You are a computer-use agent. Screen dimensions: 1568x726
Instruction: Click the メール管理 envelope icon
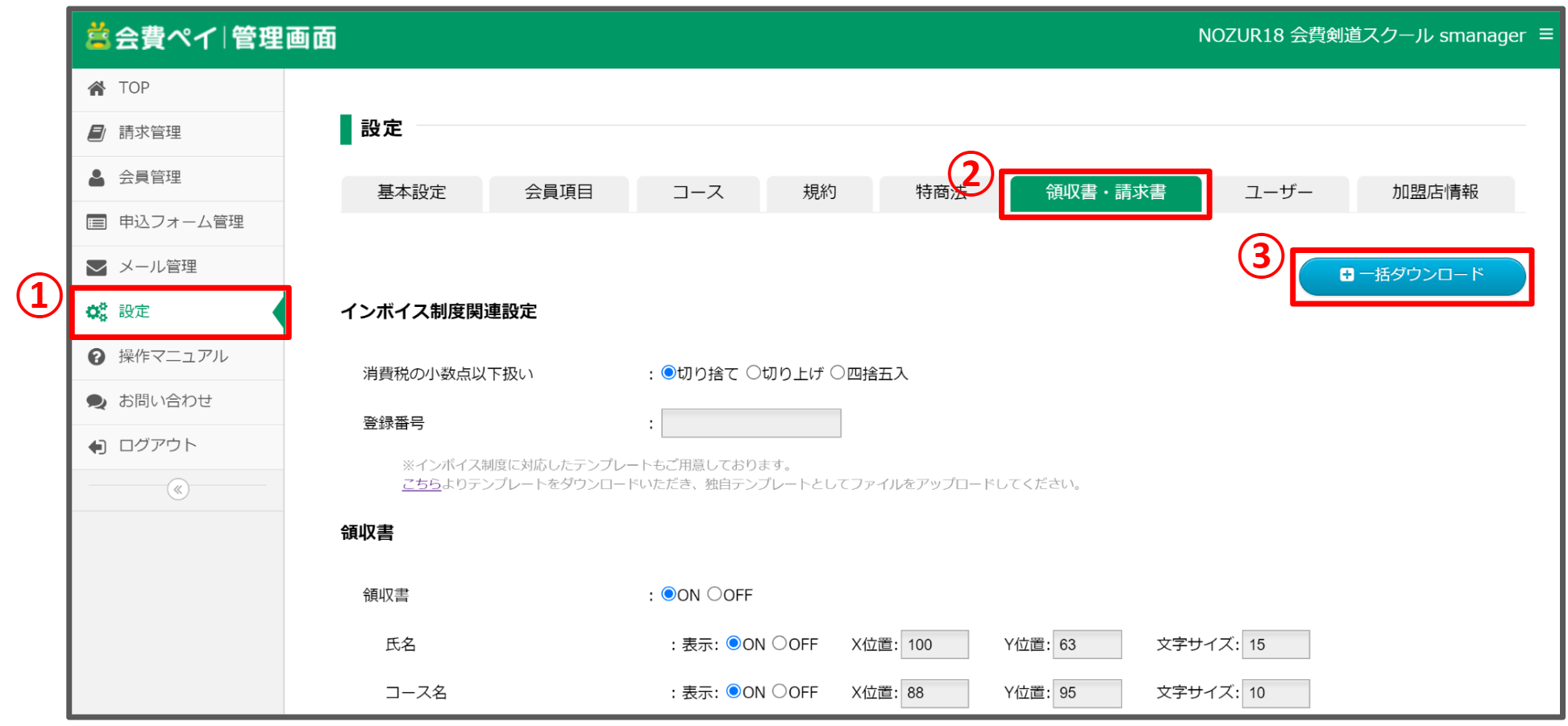[97, 267]
